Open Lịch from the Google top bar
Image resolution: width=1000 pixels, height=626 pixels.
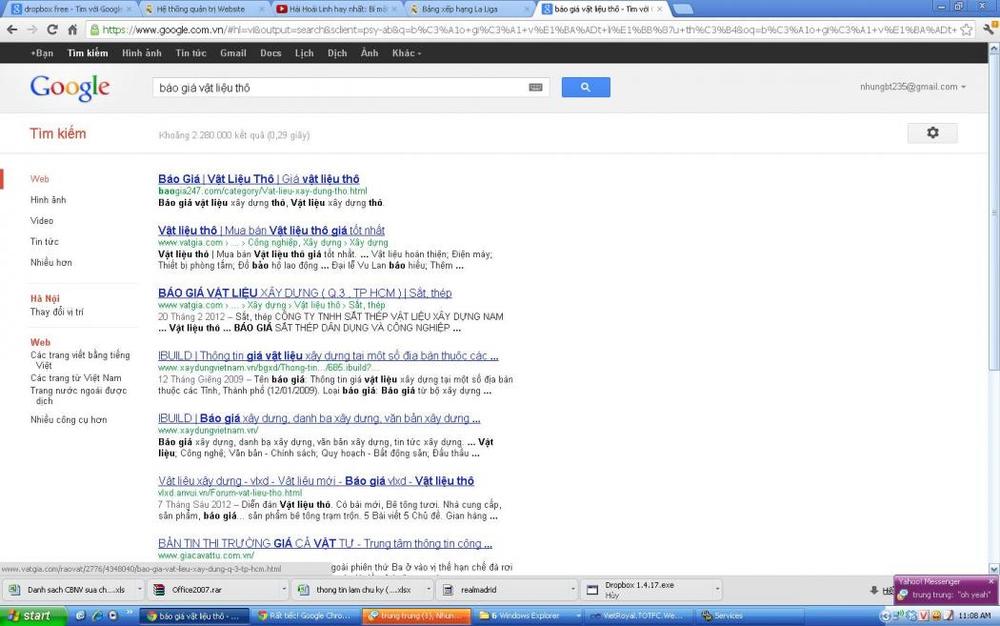coord(304,53)
